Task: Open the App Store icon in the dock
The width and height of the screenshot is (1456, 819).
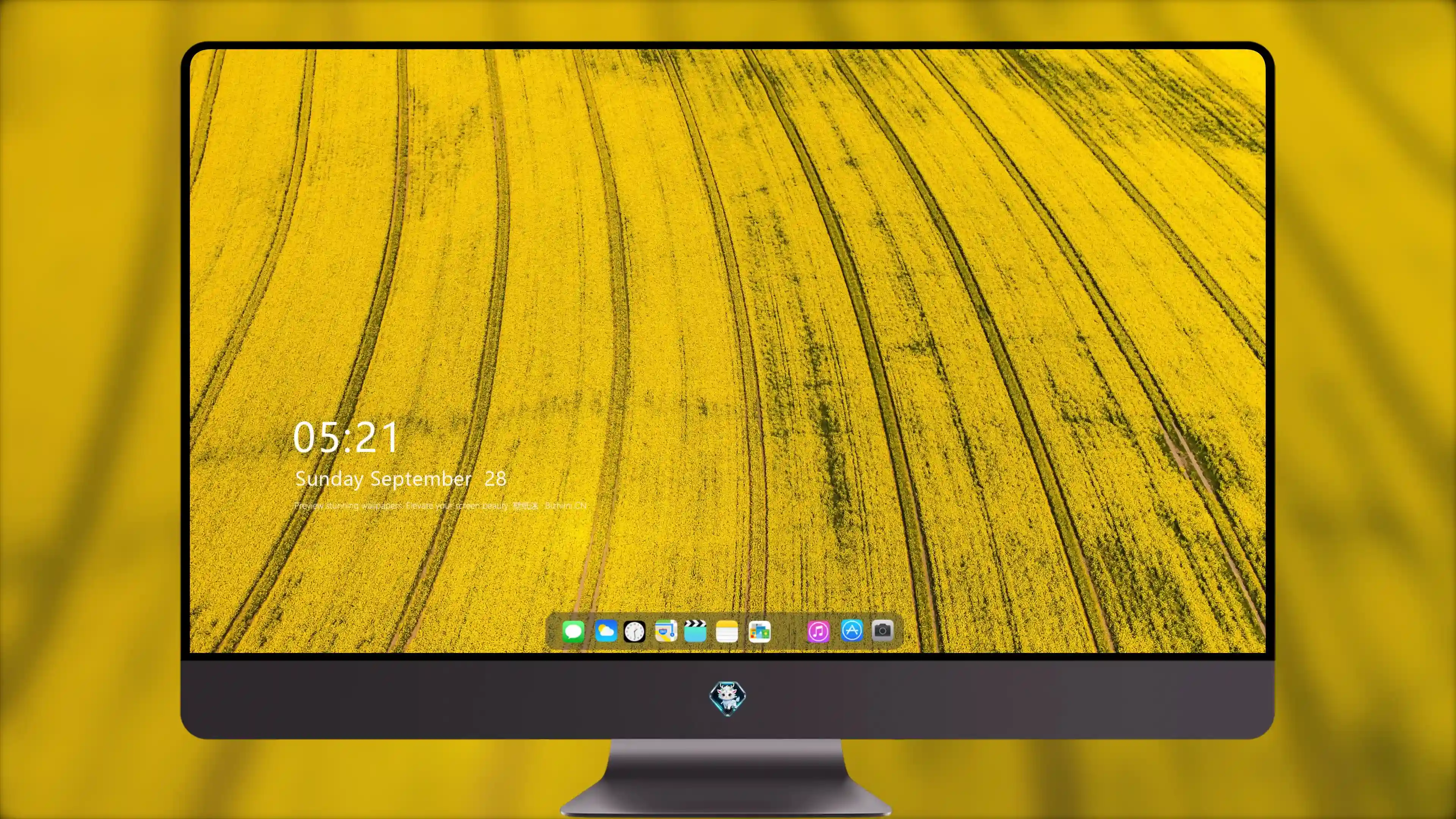Action: (852, 630)
